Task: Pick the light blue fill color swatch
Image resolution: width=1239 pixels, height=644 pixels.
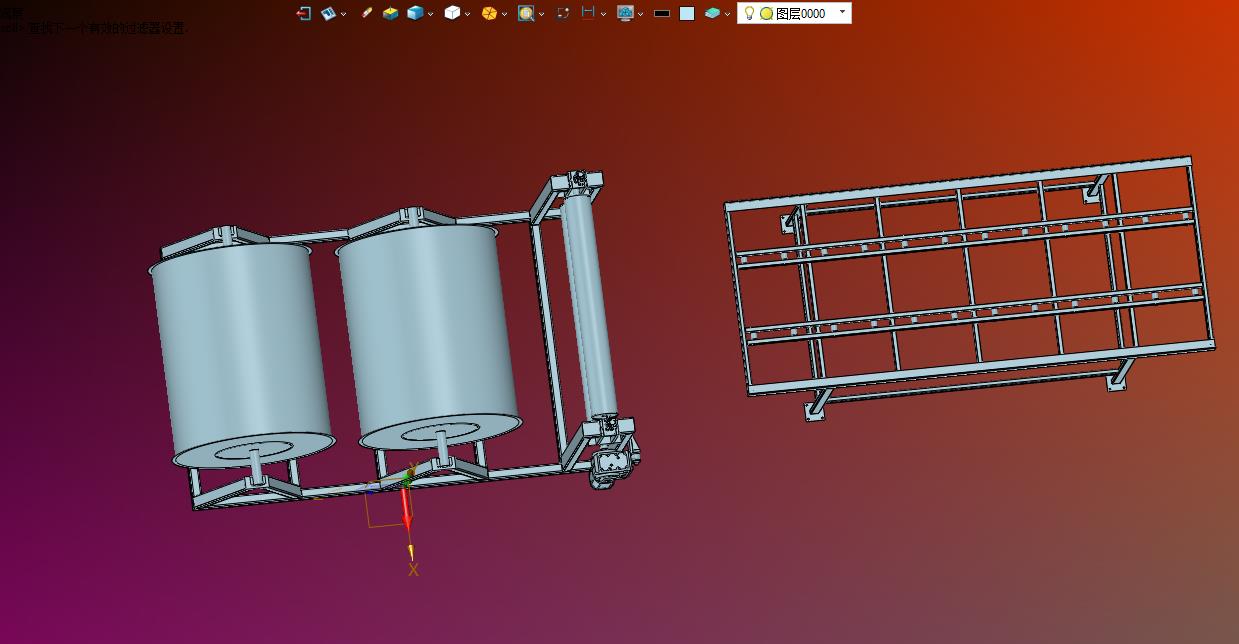Action: coord(687,13)
